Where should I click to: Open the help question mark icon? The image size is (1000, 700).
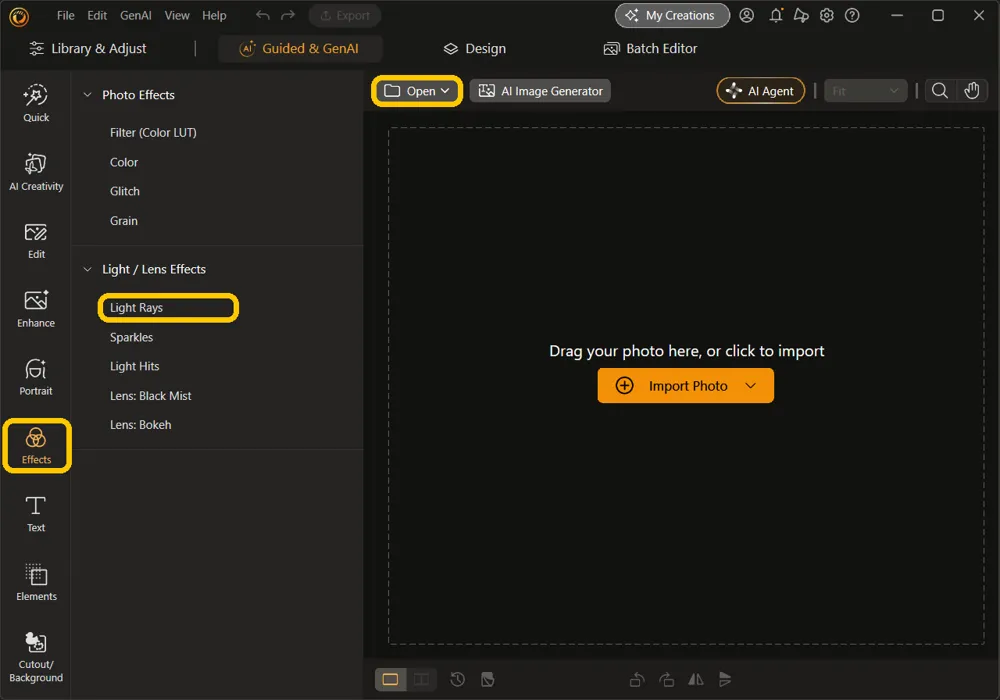[852, 15]
